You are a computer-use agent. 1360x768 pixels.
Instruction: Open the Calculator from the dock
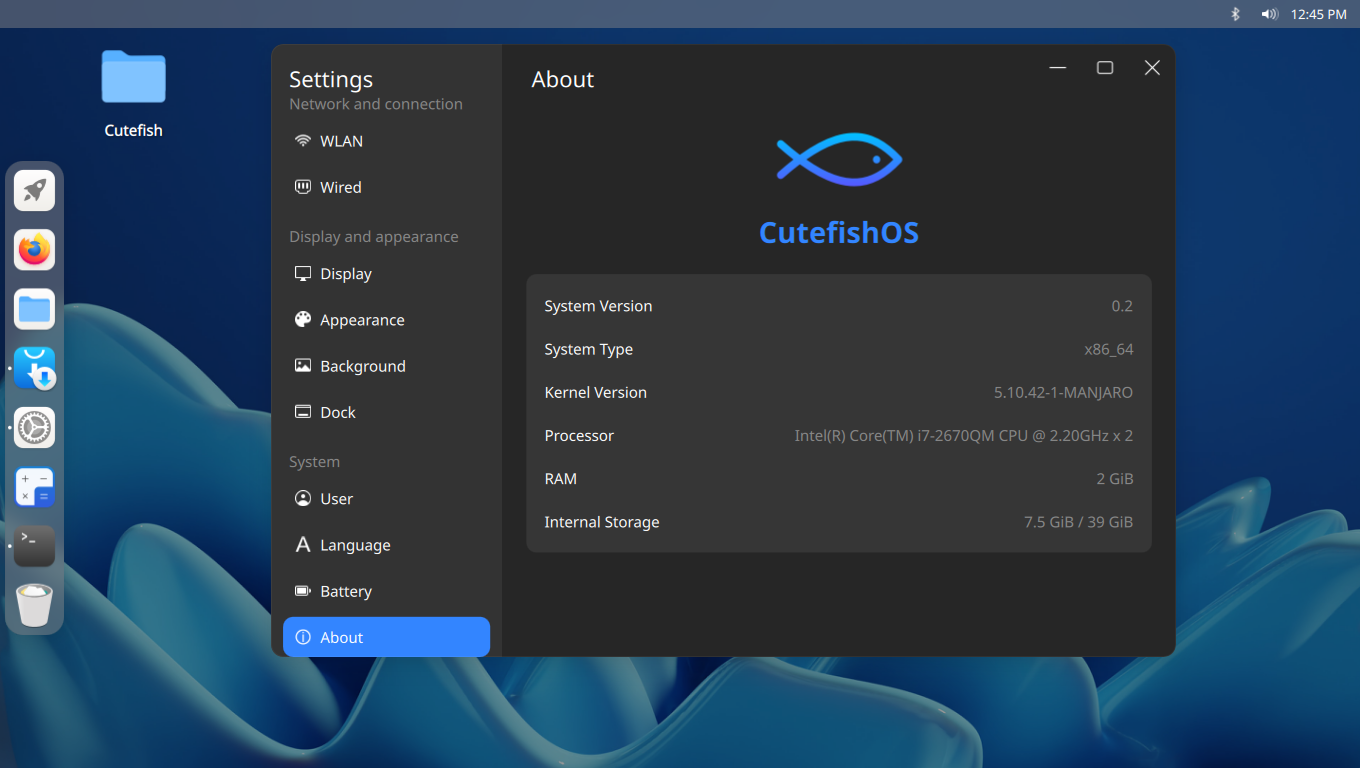point(34,487)
